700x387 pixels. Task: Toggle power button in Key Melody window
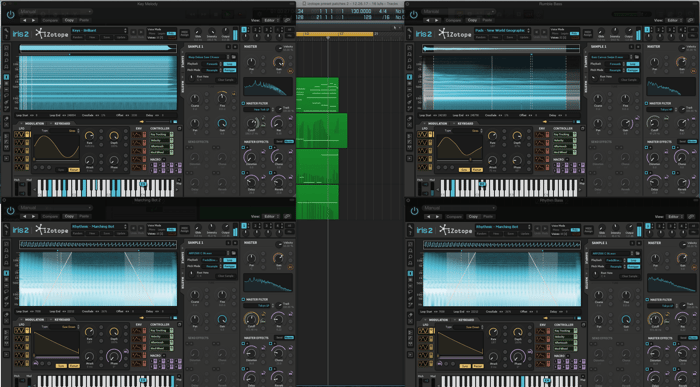[10, 14]
